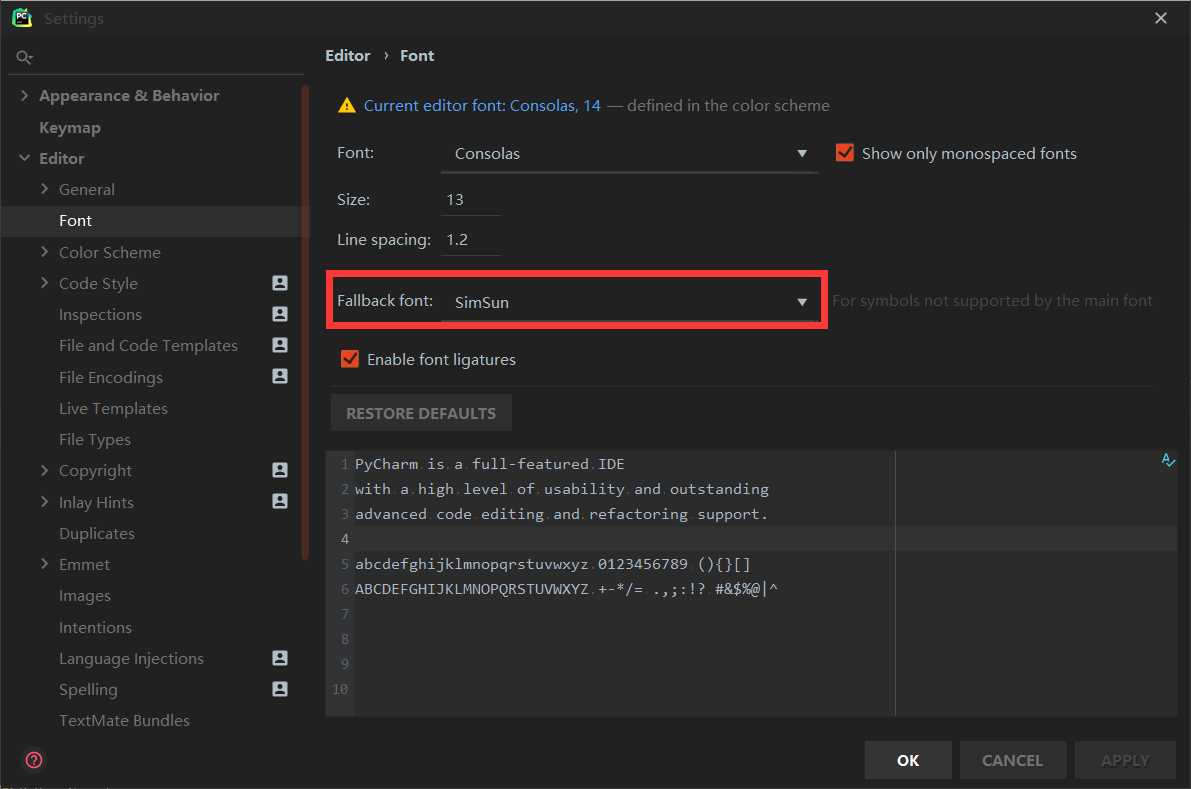The height and width of the screenshot is (789, 1191).
Task: Expand the Color Scheme subsection
Action: [x=44, y=252]
